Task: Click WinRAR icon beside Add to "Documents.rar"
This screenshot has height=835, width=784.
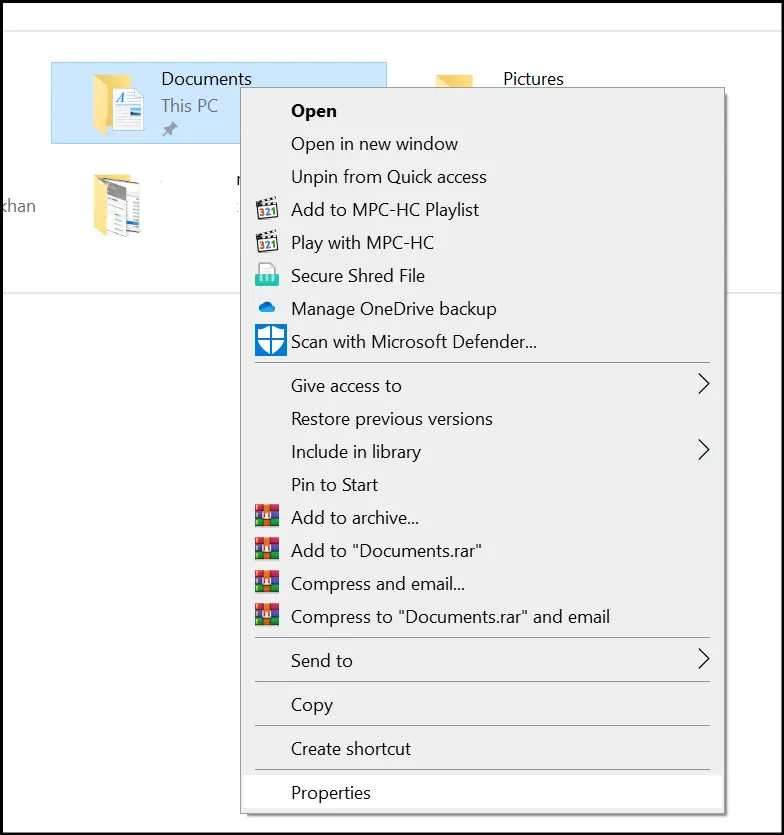Action: point(267,549)
